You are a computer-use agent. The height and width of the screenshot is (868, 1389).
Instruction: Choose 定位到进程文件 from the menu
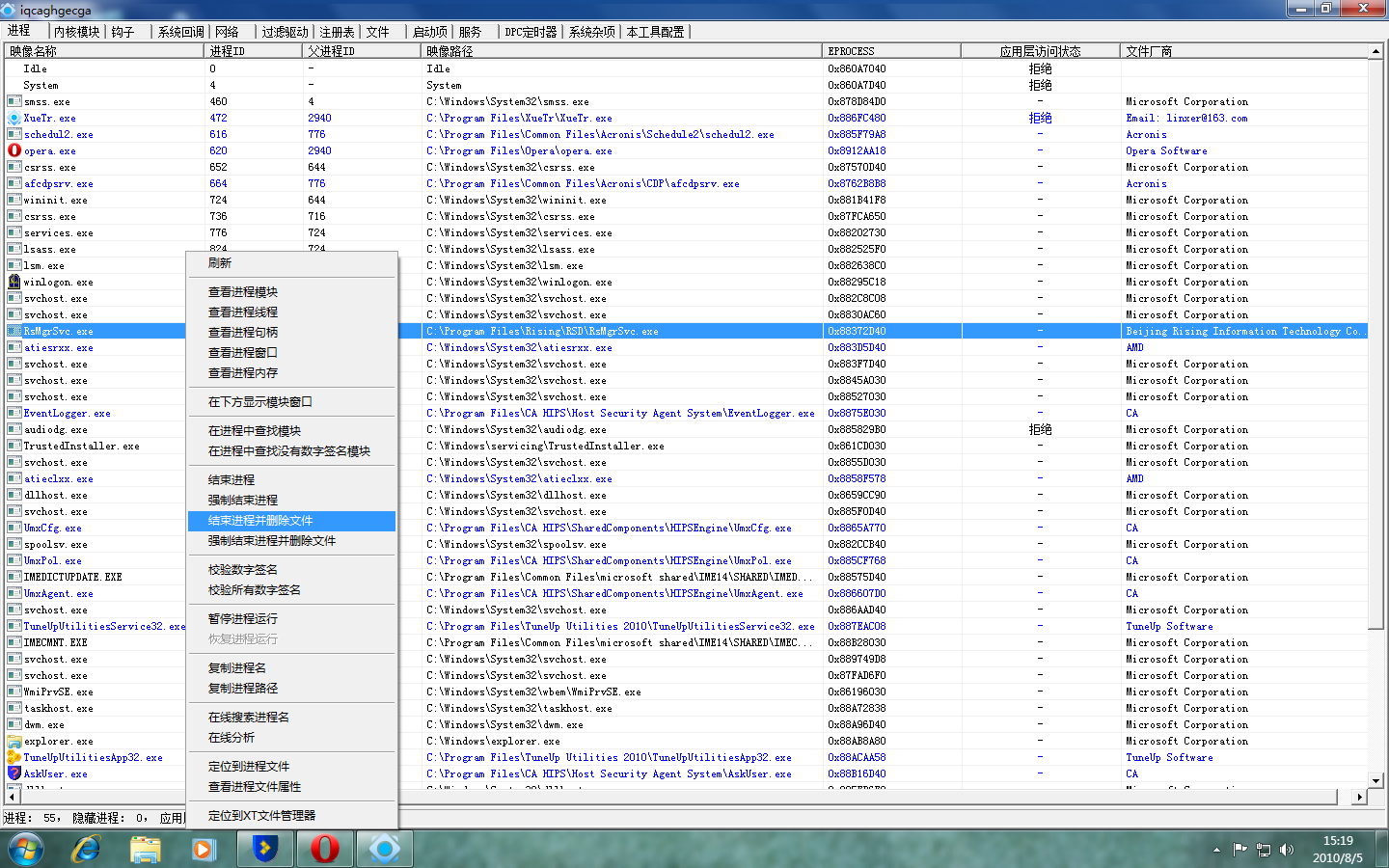point(292,767)
